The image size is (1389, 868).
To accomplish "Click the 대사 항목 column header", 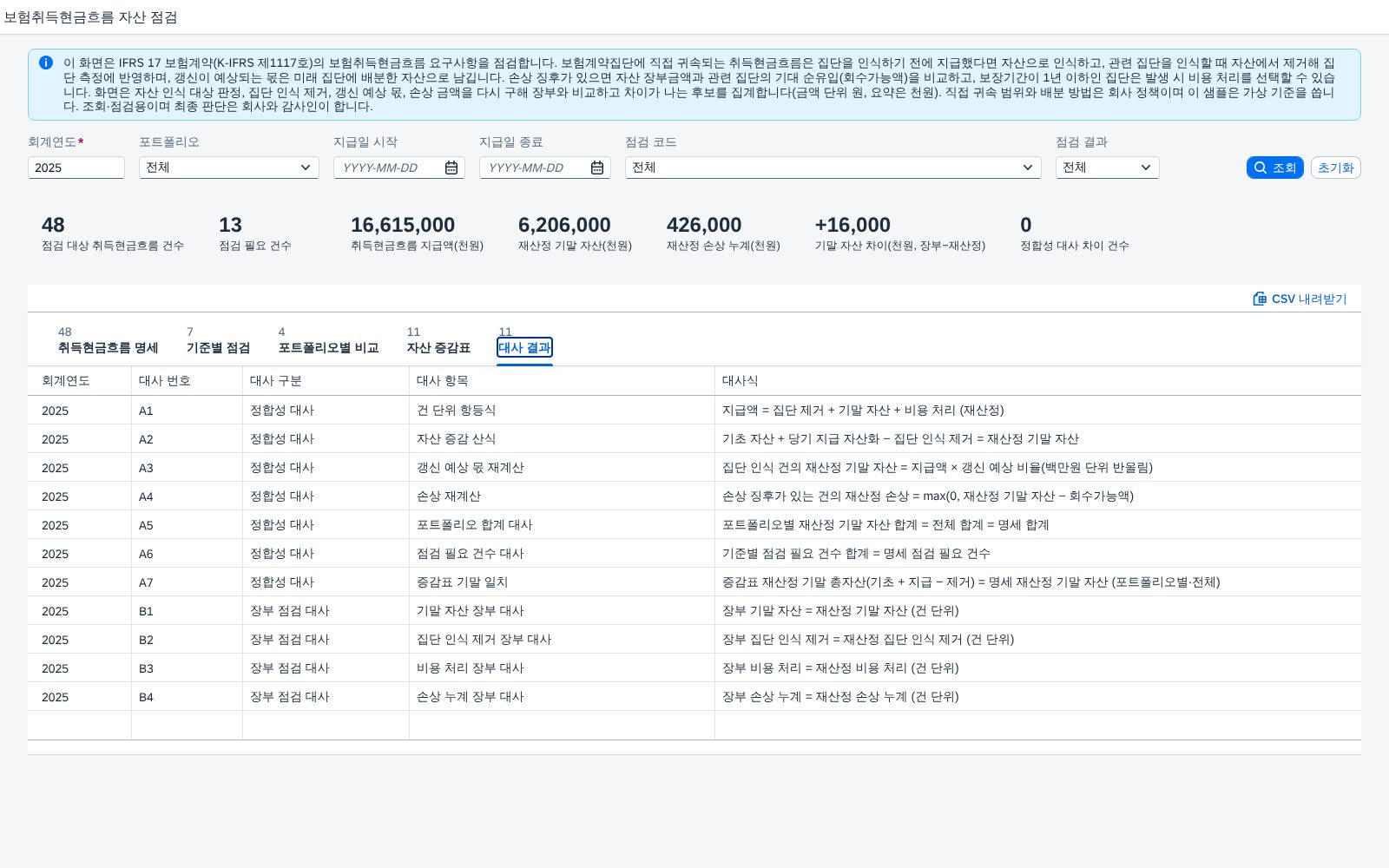I will coord(563,381).
